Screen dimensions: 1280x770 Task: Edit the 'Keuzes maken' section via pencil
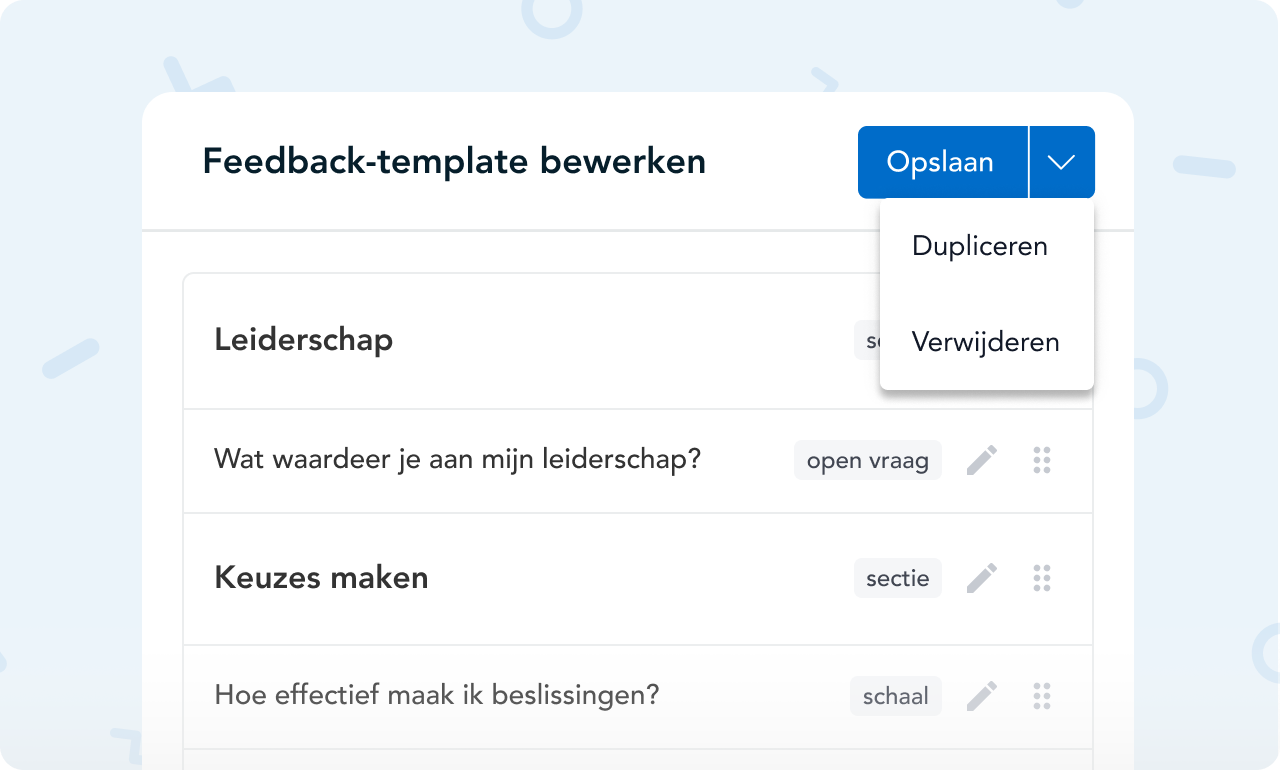click(981, 578)
